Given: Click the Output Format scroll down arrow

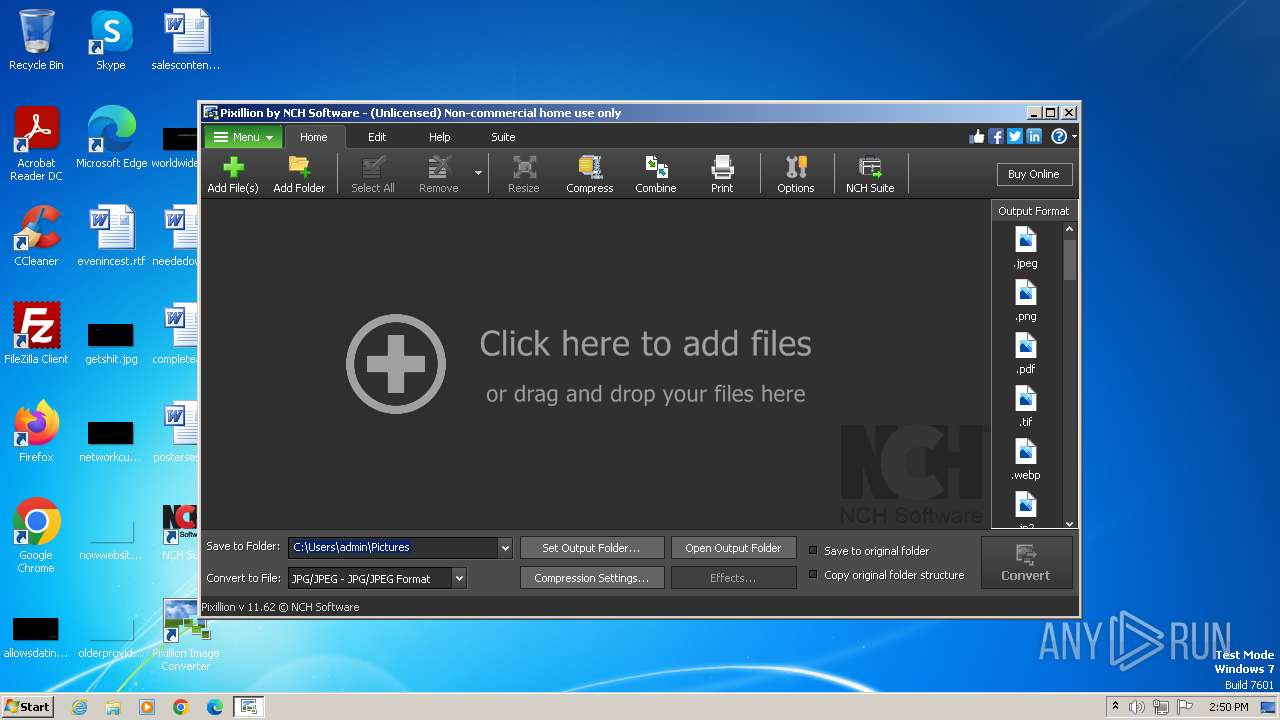Looking at the screenshot, I should tap(1070, 523).
